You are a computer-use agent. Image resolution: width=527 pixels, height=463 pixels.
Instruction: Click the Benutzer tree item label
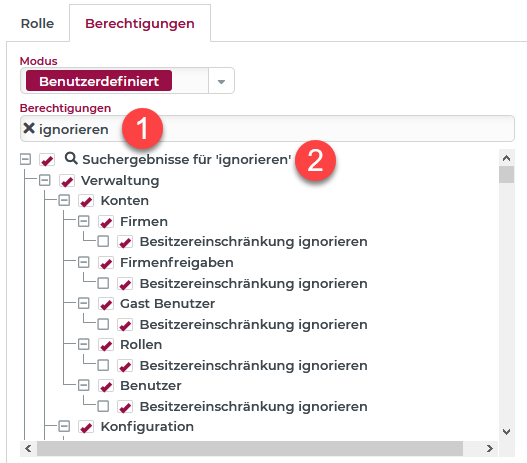151,386
